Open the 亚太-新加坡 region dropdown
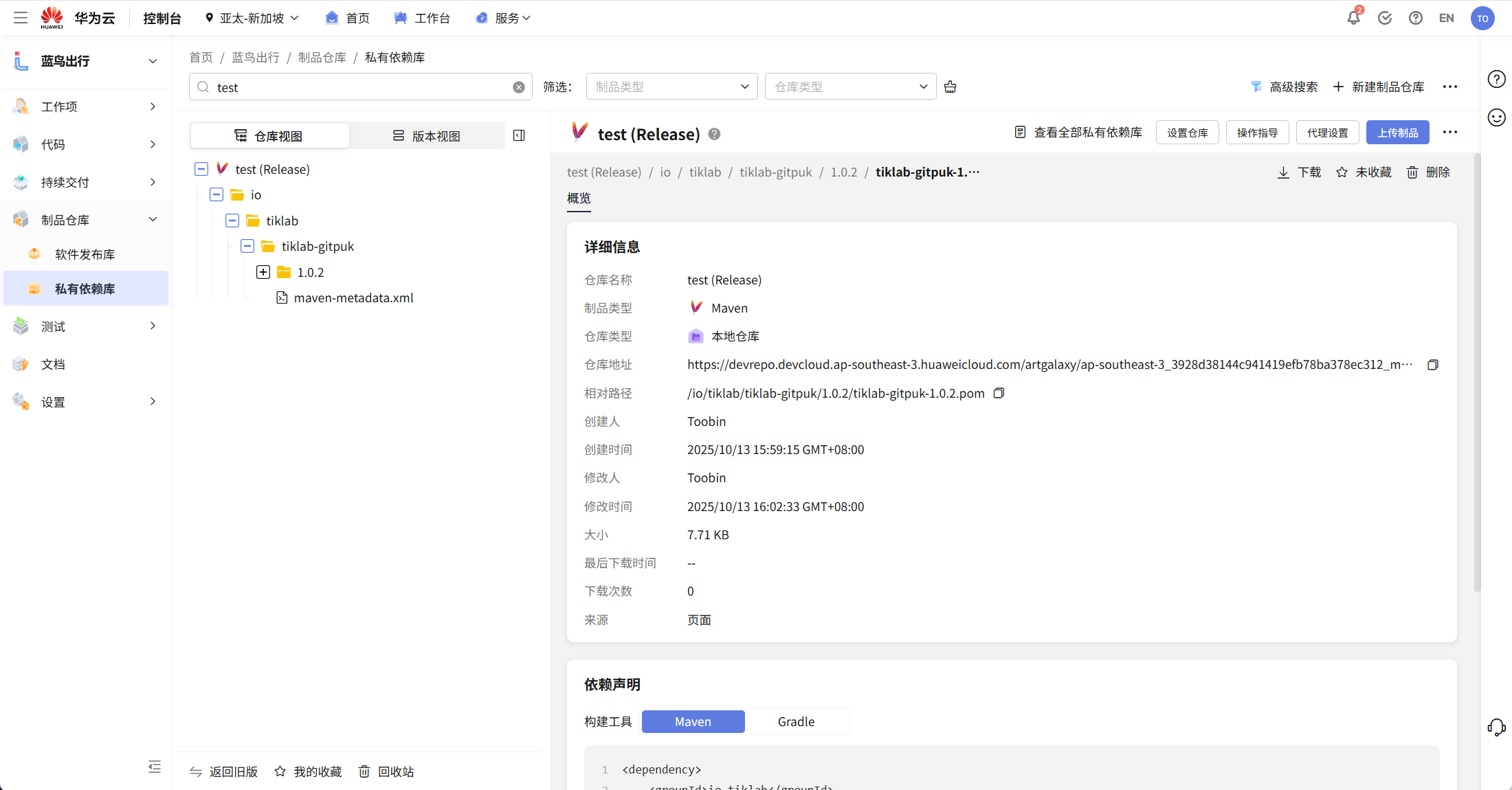 coord(252,18)
